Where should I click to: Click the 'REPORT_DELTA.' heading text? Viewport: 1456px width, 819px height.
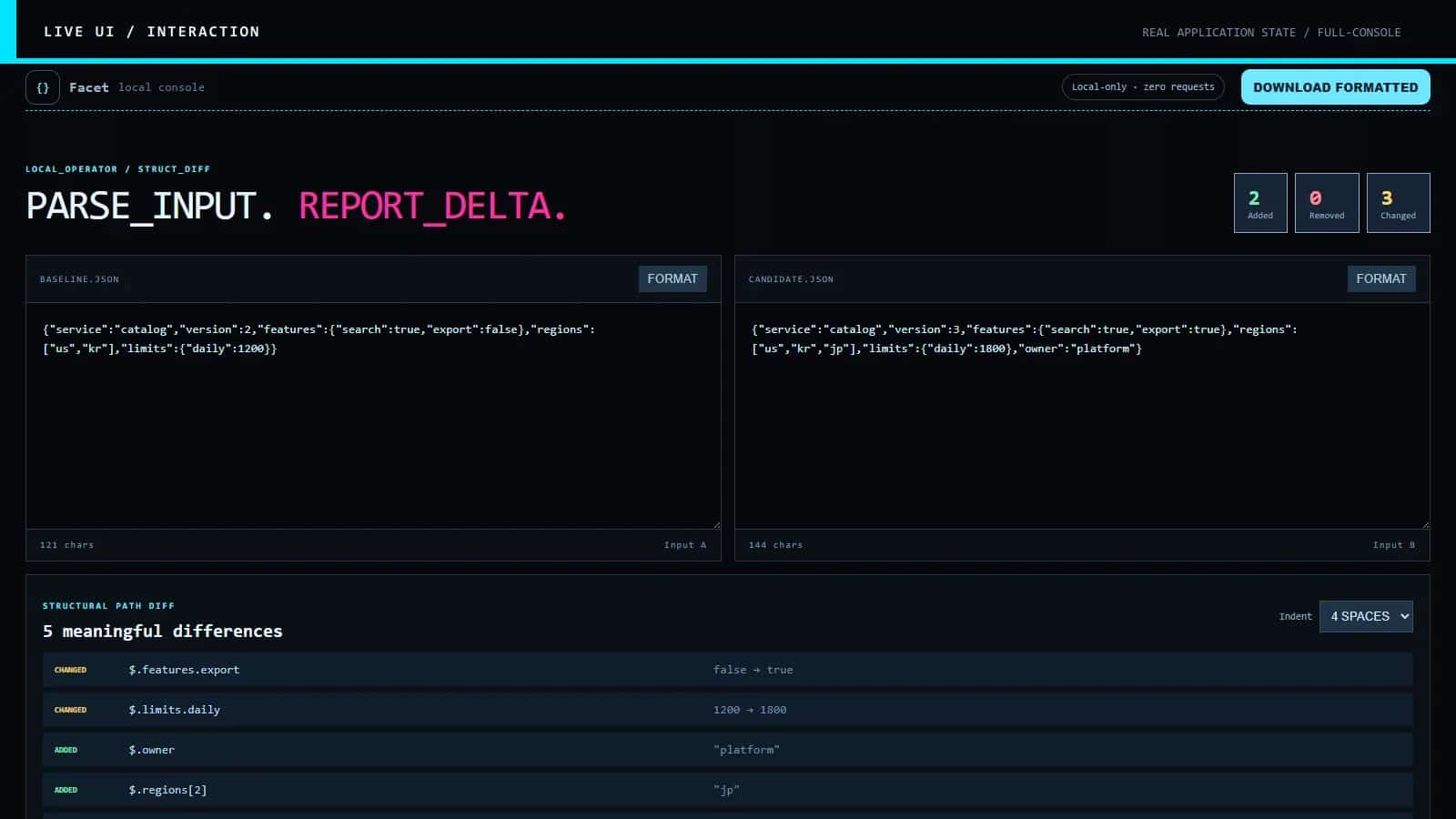433,207
